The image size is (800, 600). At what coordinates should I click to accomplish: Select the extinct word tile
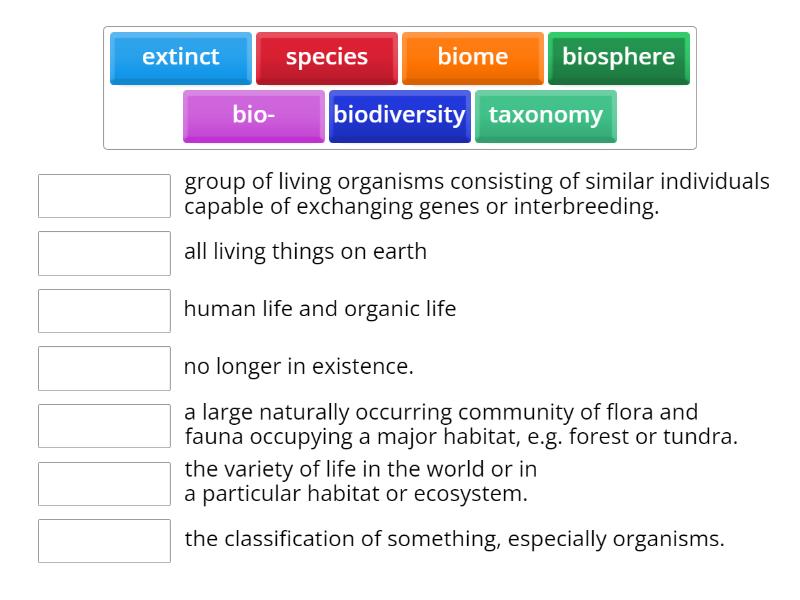point(180,58)
